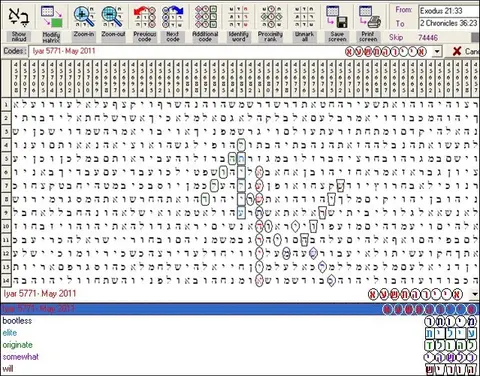Image resolution: width=480 pixels, height=376 pixels.
Task: Go to Previous code
Action: click(145, 17)
